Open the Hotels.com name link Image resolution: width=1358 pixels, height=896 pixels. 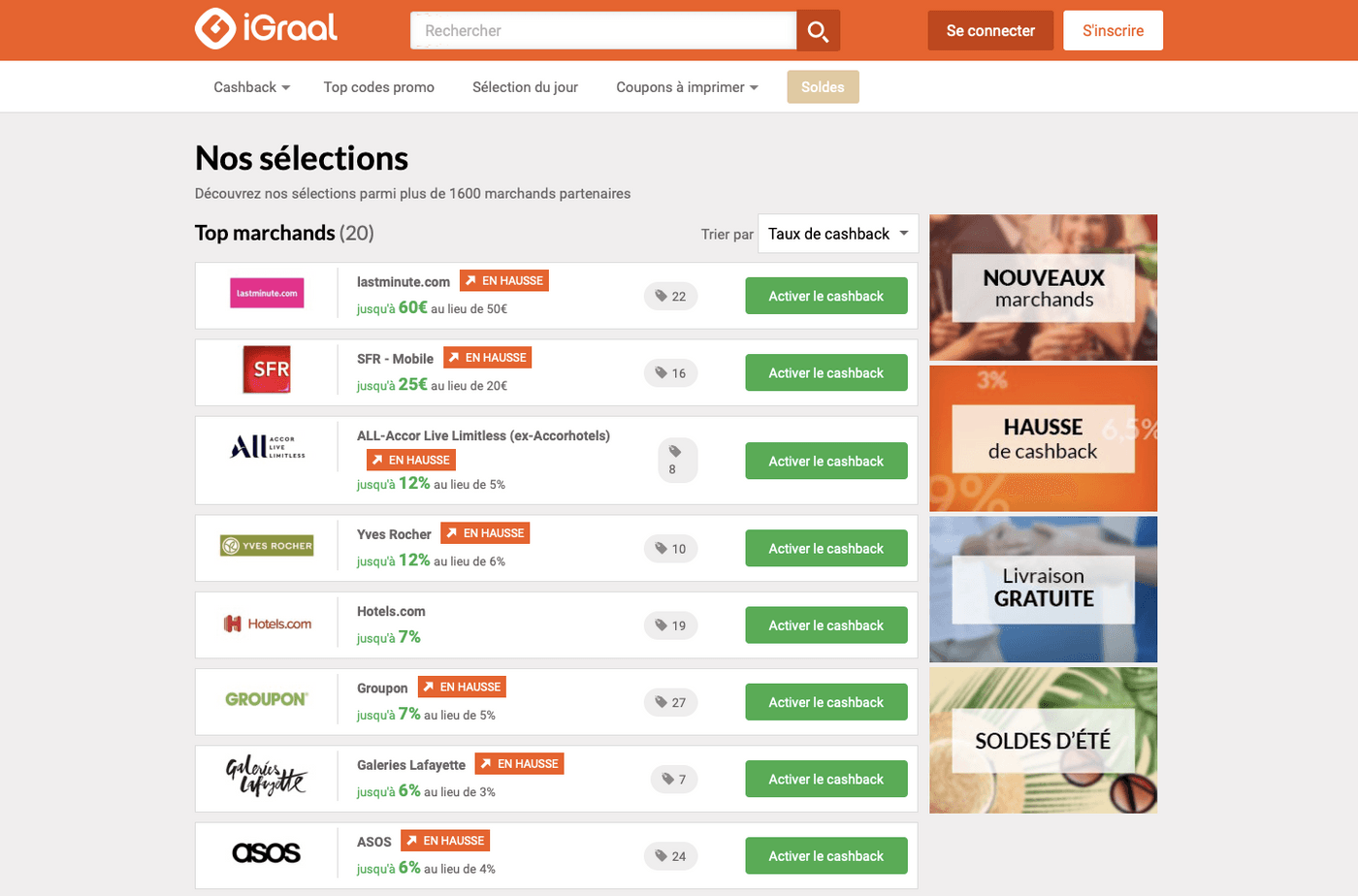[391, 612]
